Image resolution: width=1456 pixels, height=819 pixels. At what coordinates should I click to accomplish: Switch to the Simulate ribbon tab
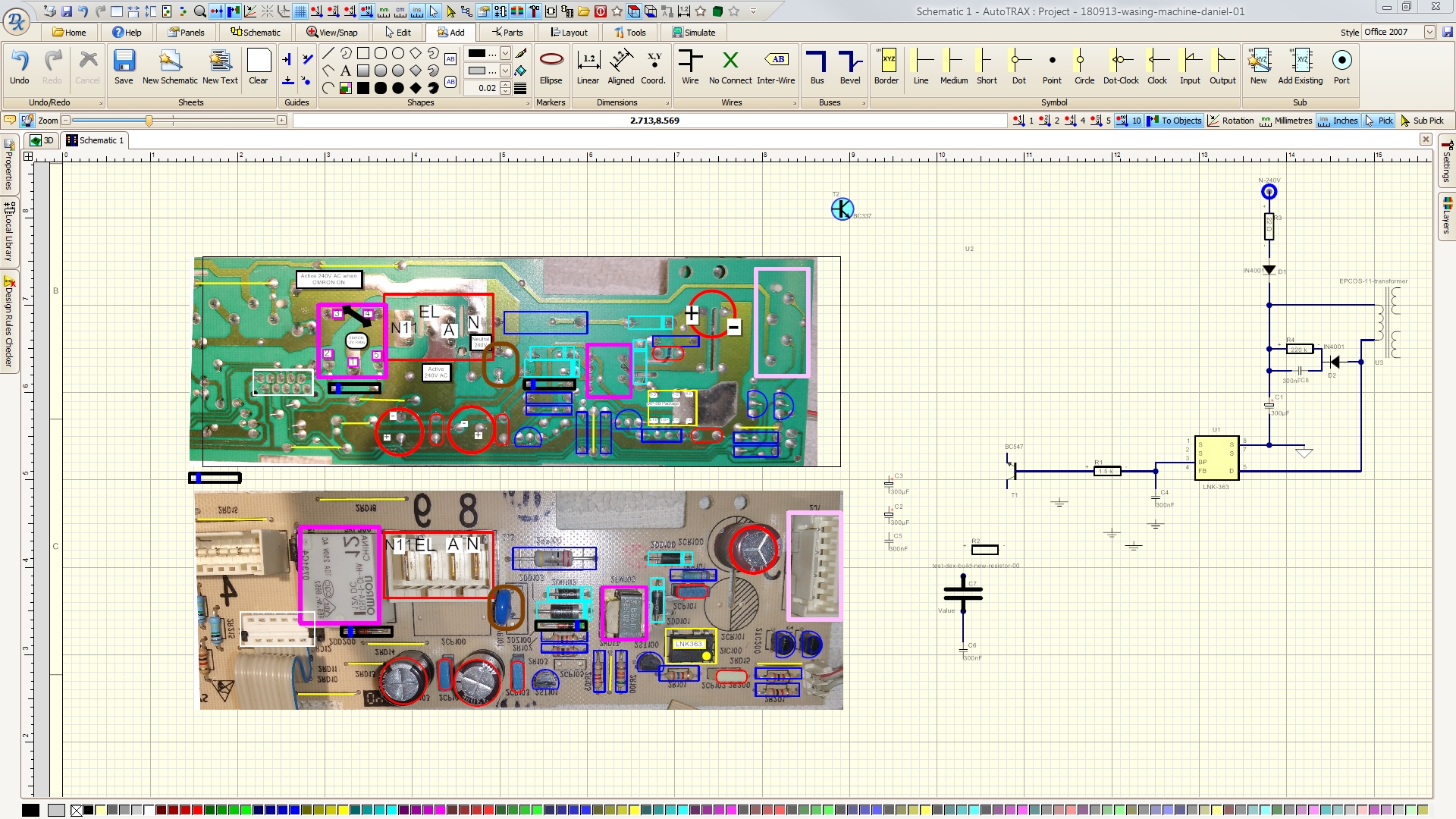(x=694, y=32)
